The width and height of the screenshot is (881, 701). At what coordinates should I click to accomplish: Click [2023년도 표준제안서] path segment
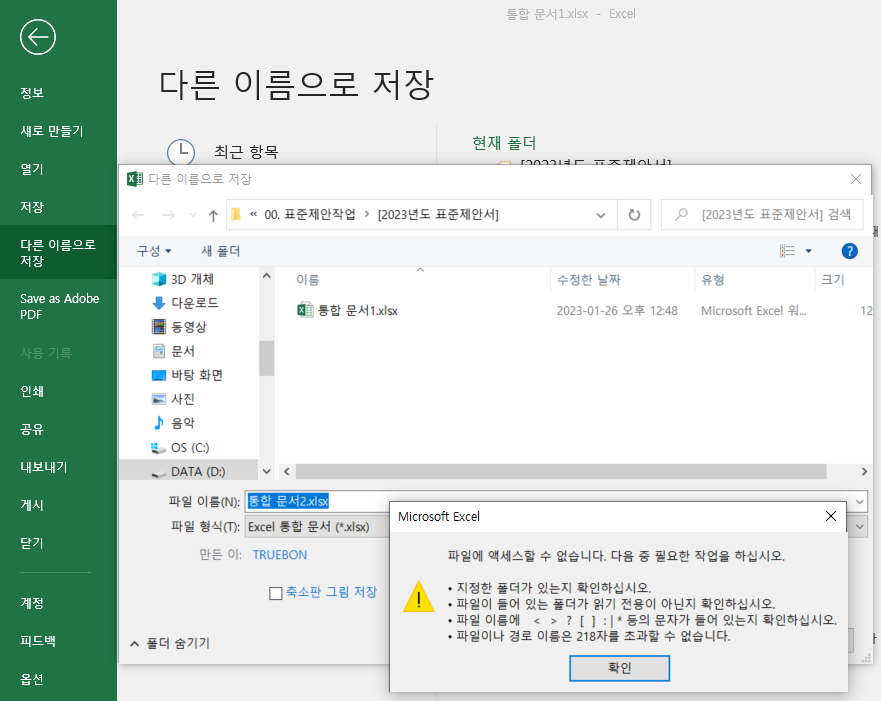[438, 214]
